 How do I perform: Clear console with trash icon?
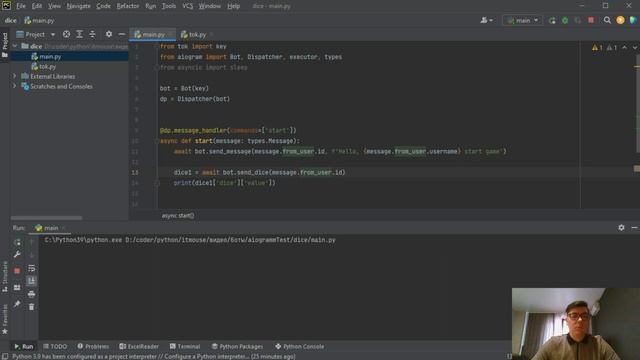(x=31, y=307)
